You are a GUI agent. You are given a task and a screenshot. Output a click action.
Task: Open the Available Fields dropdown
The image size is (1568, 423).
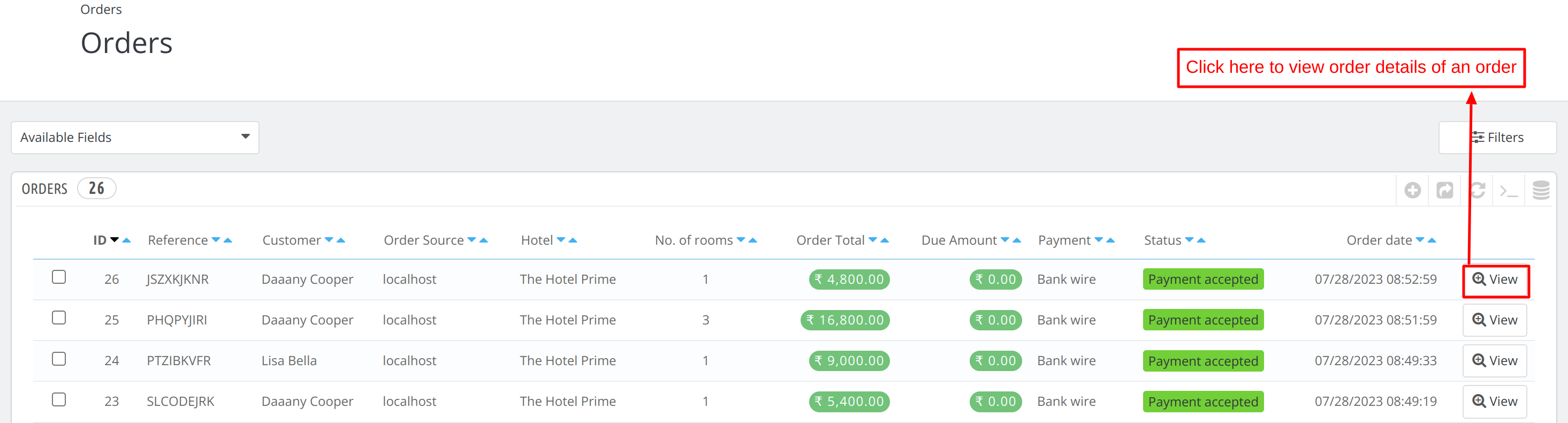pyautogui.click(x=135, y=138)
